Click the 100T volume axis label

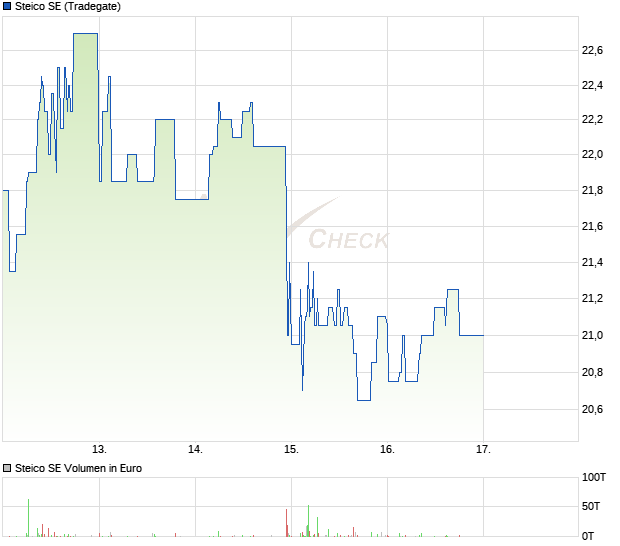594,477
